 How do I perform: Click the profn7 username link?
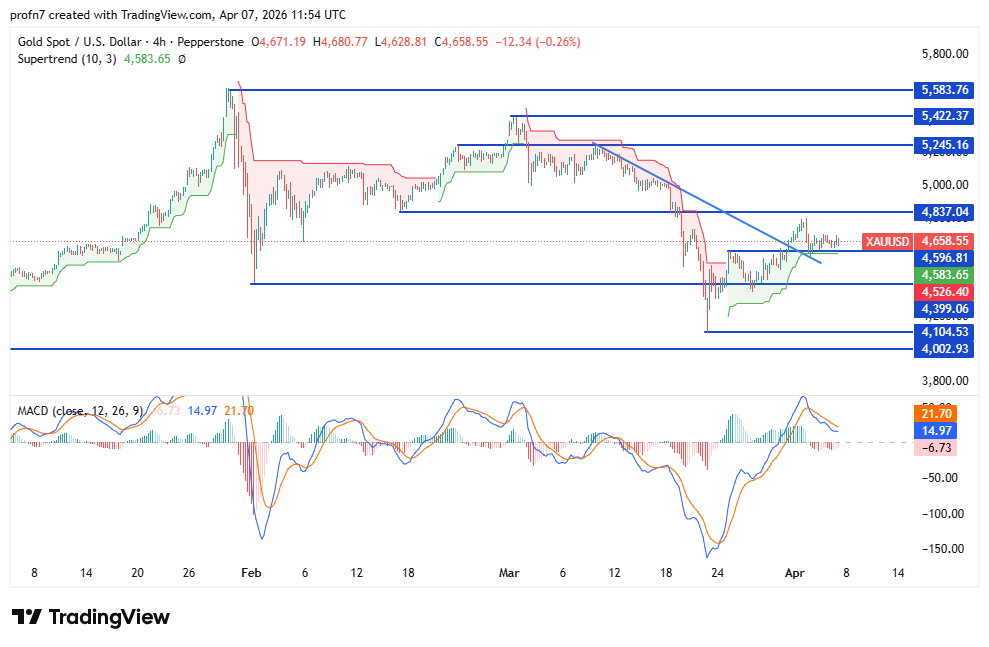point(30,15)
